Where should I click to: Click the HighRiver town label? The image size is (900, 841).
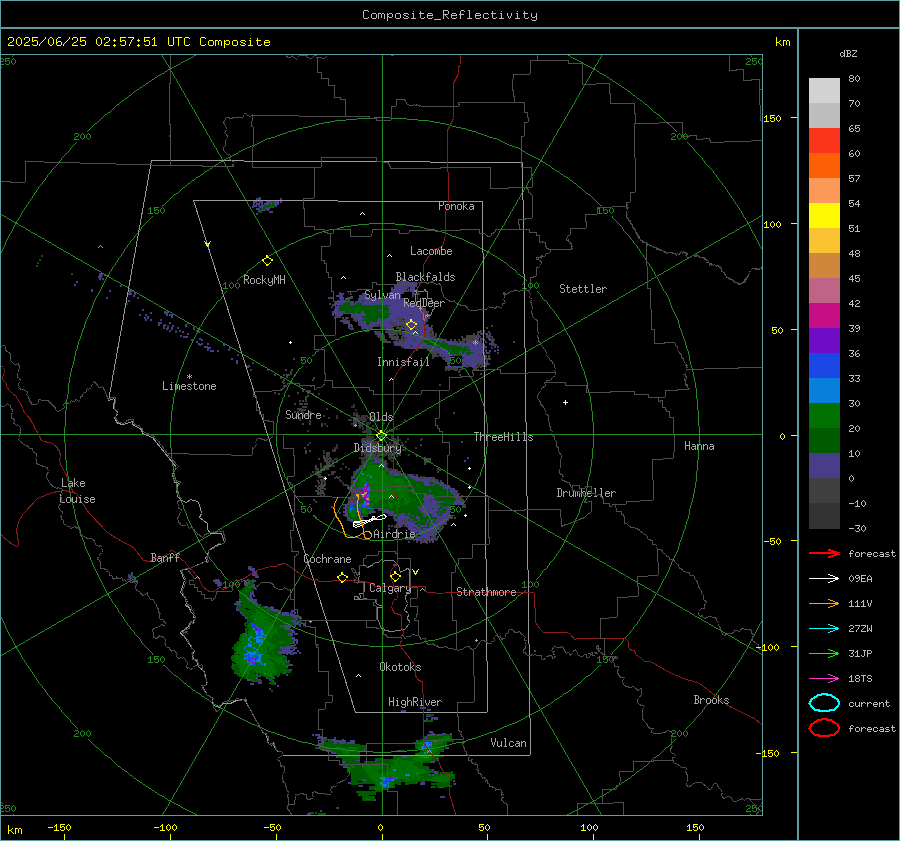(x=414, y=702)
